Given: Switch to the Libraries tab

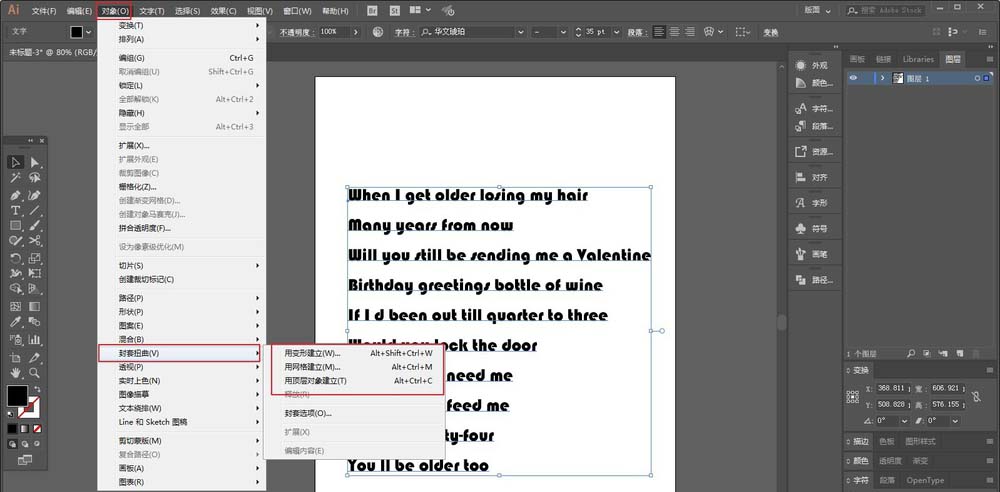Looking at the screenshot, I should [918, 59].
